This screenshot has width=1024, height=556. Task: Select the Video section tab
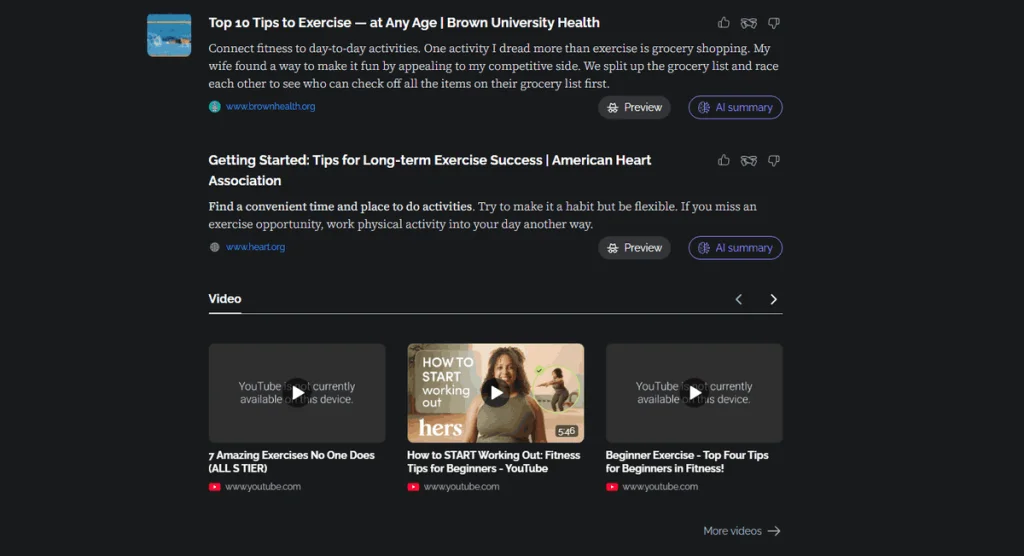tap(225, 299)
